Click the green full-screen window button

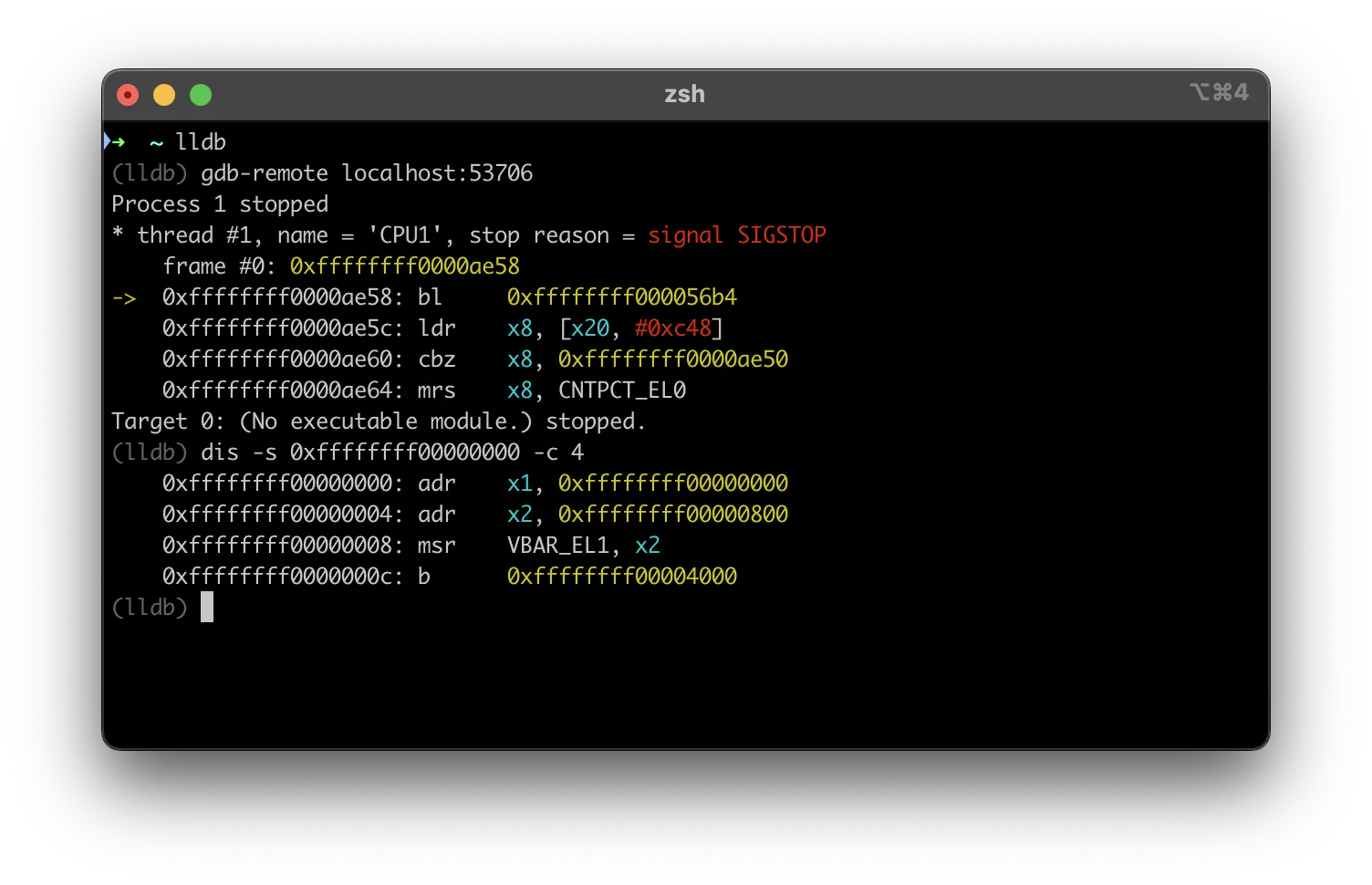(201, 95)
